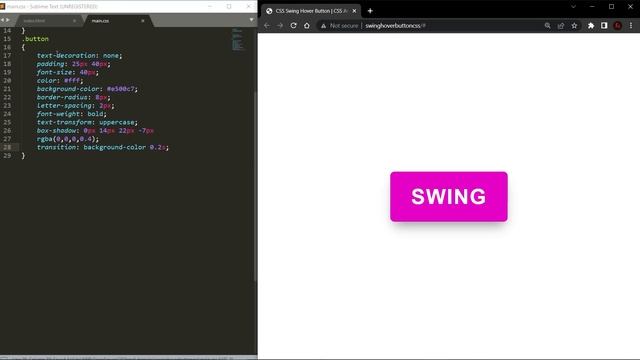This screenshot has height=360, width=640.
Task: Close the CSS Swing Hover Button tab
Action: tap(354, 11)
